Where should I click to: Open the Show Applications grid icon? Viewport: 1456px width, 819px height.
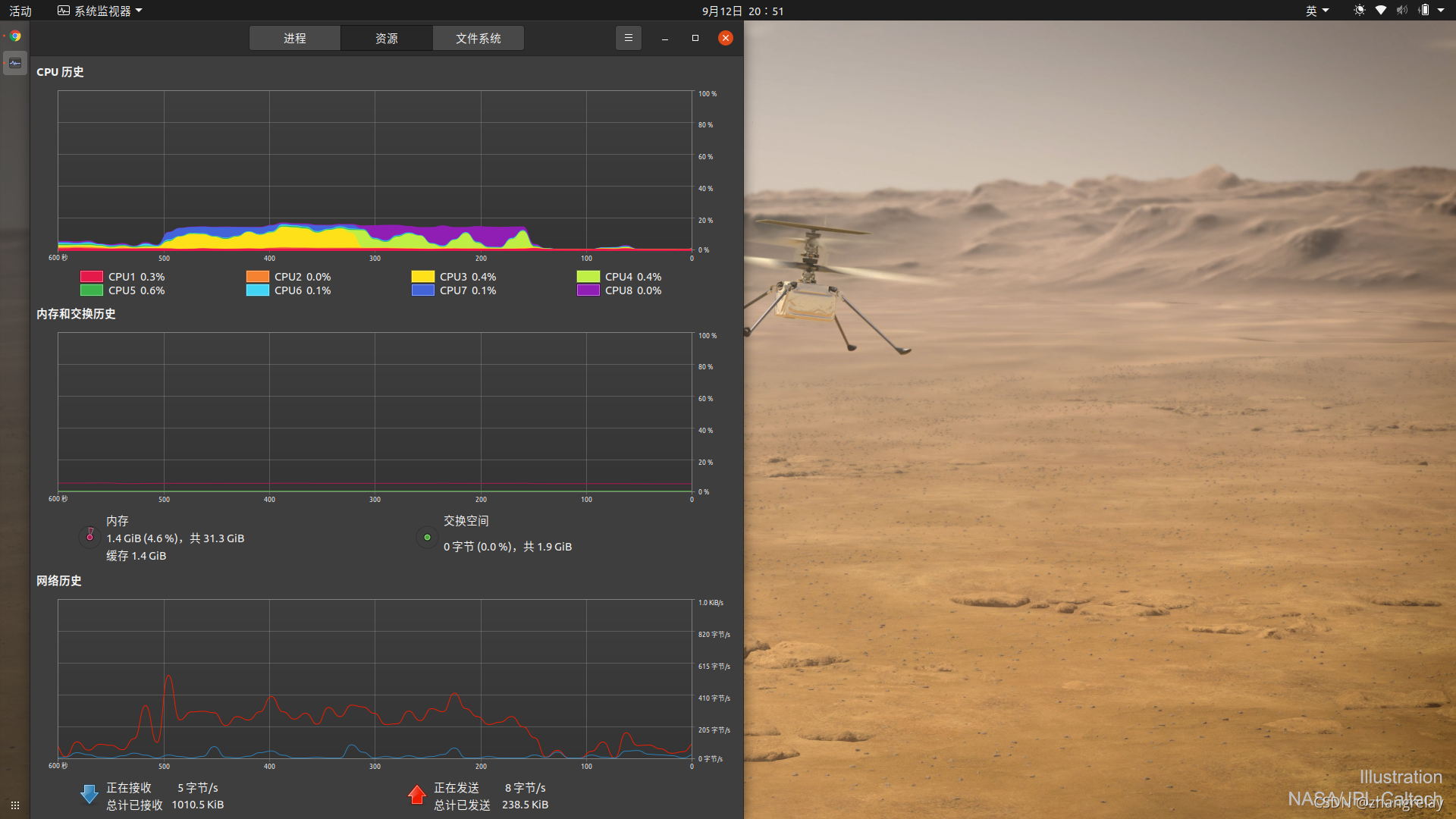[14, 805]
